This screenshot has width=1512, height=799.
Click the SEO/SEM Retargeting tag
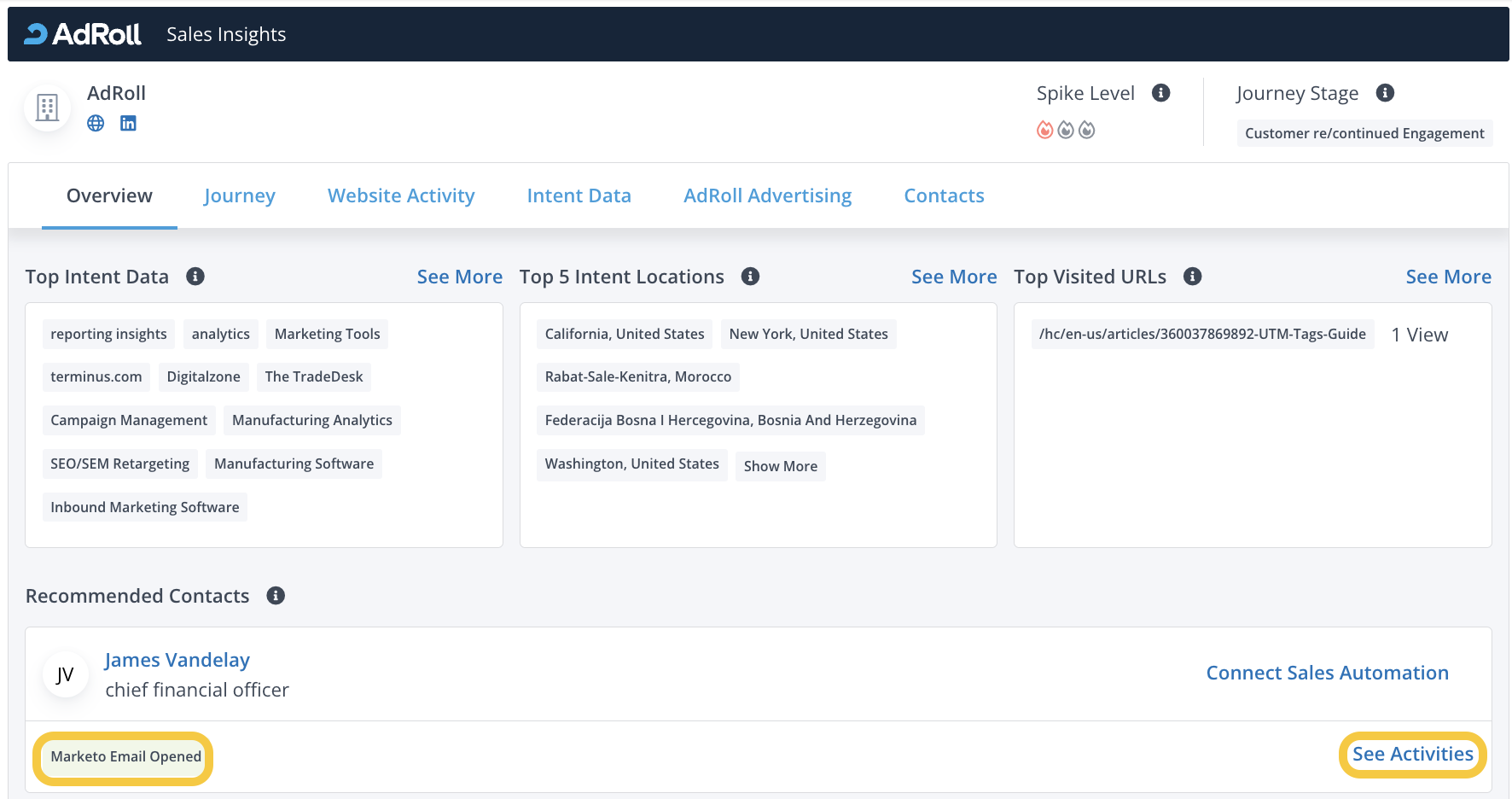pyautogui.click(x=120, y=464)
